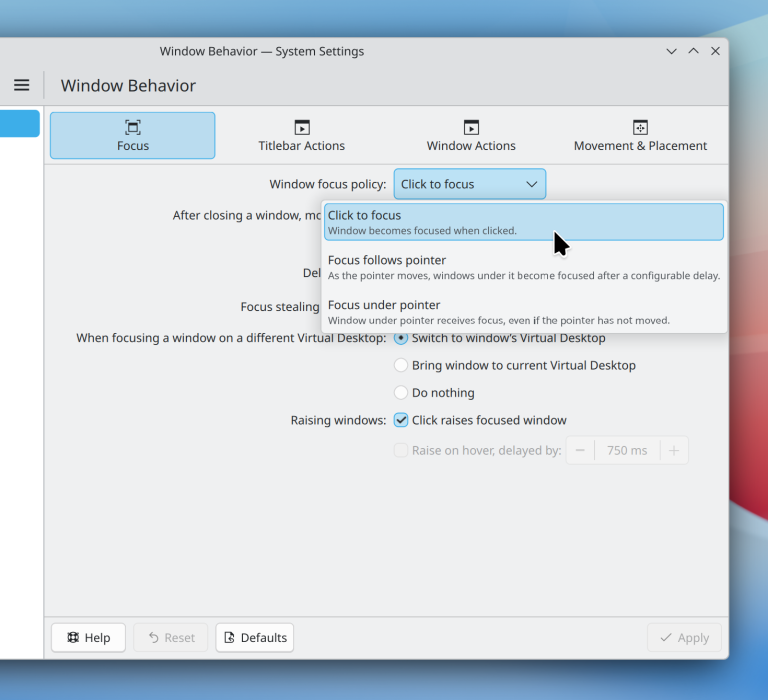Choose Focus under pointer policy
Viewport: 768px width, 700px height.
pos(524,312)
